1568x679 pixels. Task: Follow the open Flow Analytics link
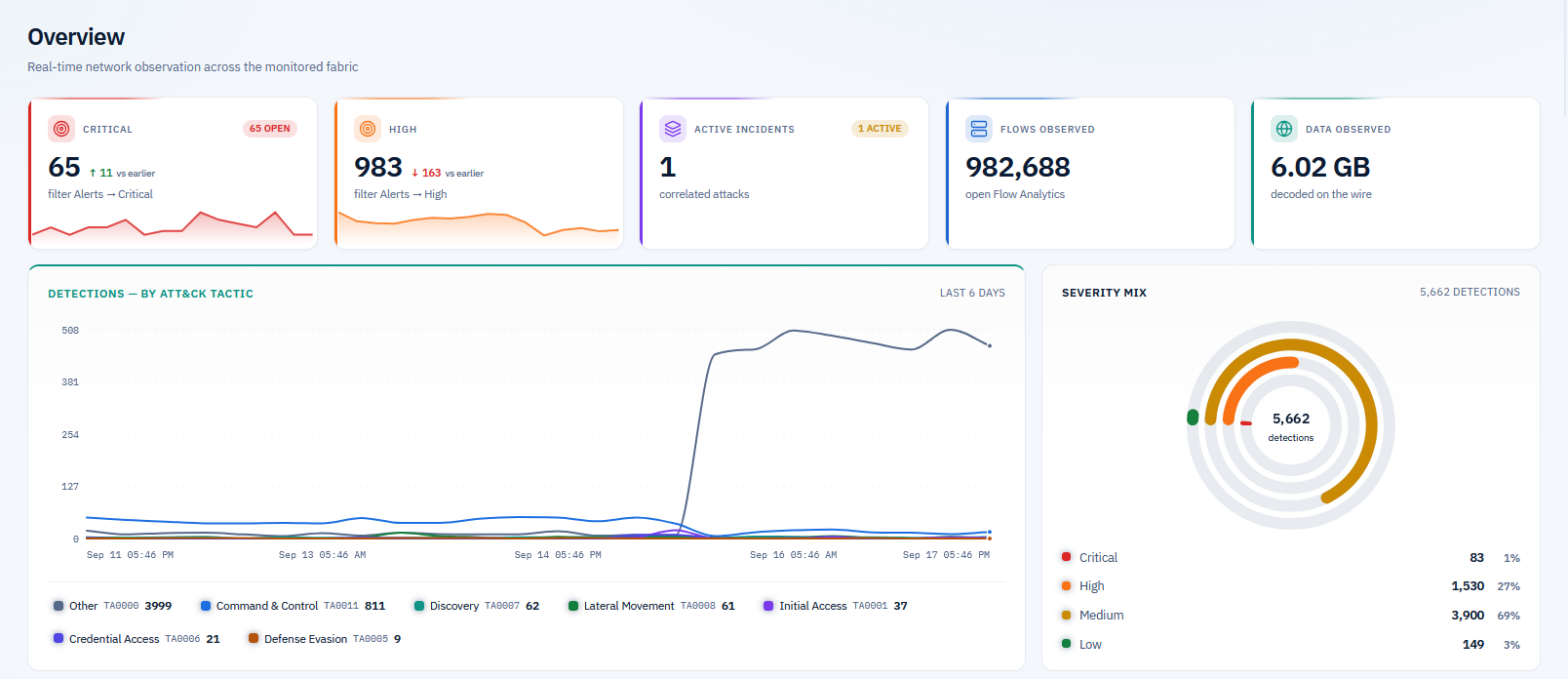[x=1015, y=194]
